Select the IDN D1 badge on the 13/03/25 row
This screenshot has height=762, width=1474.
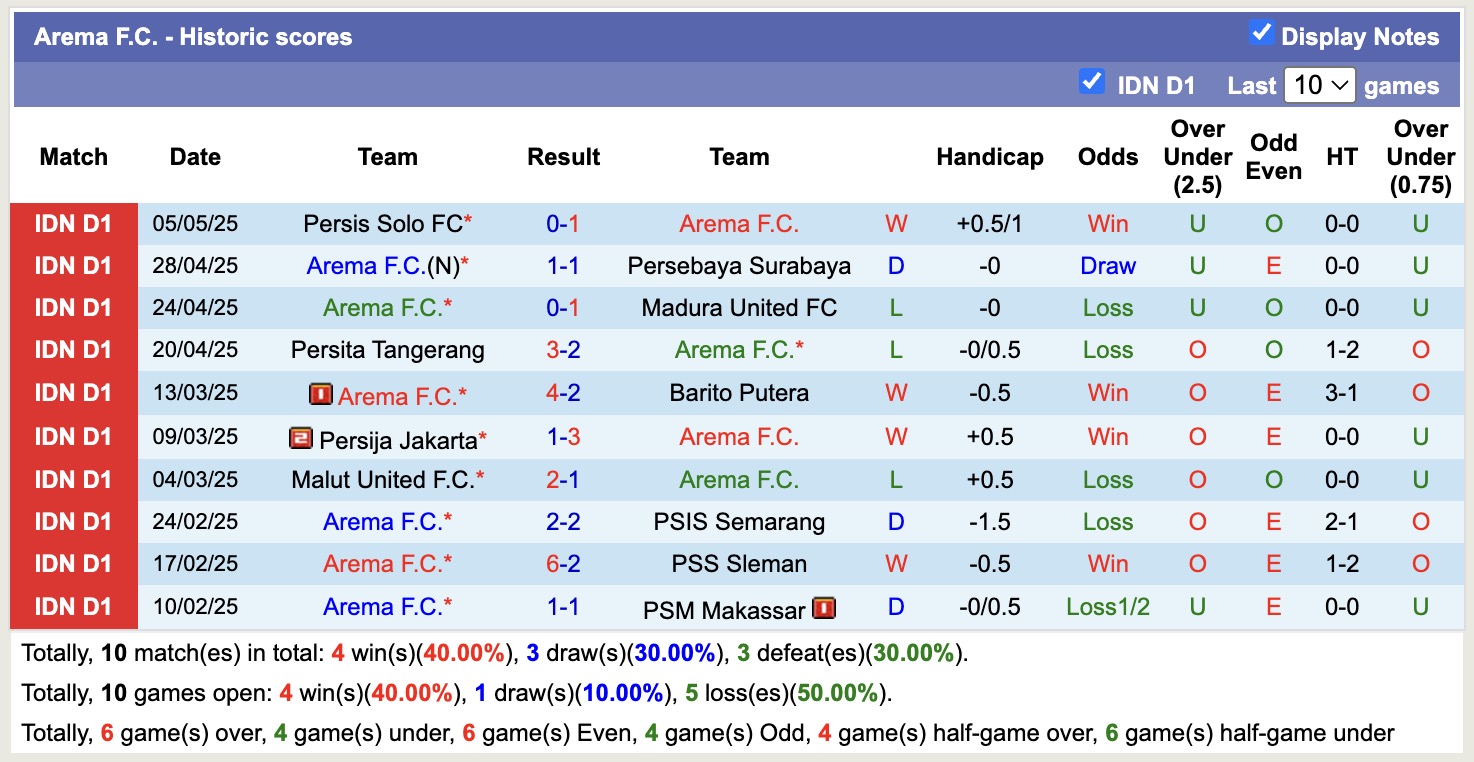click(x=73, y=393)
